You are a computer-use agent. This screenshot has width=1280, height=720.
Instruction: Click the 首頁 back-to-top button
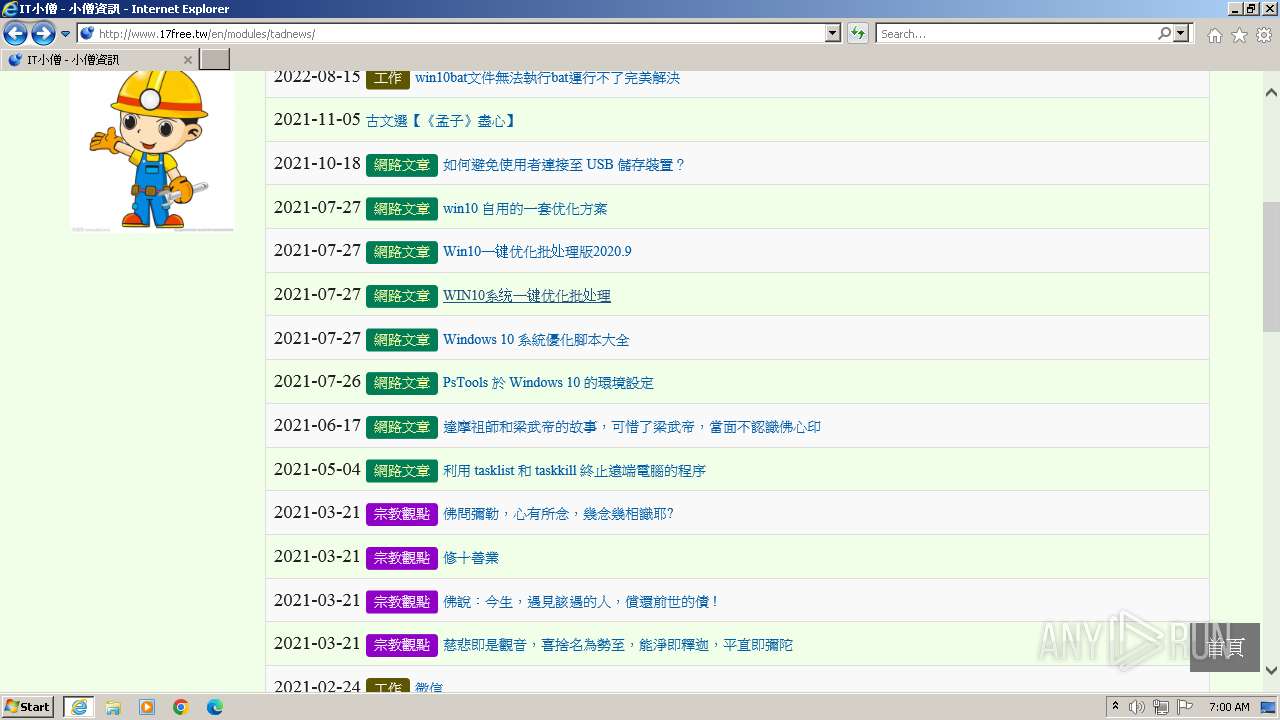click(x=1225, y=647)
